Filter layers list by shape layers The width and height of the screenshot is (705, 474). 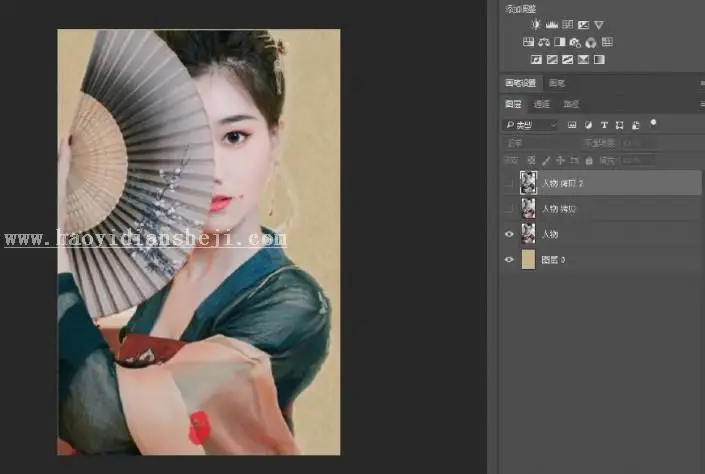tap(620, 125)
